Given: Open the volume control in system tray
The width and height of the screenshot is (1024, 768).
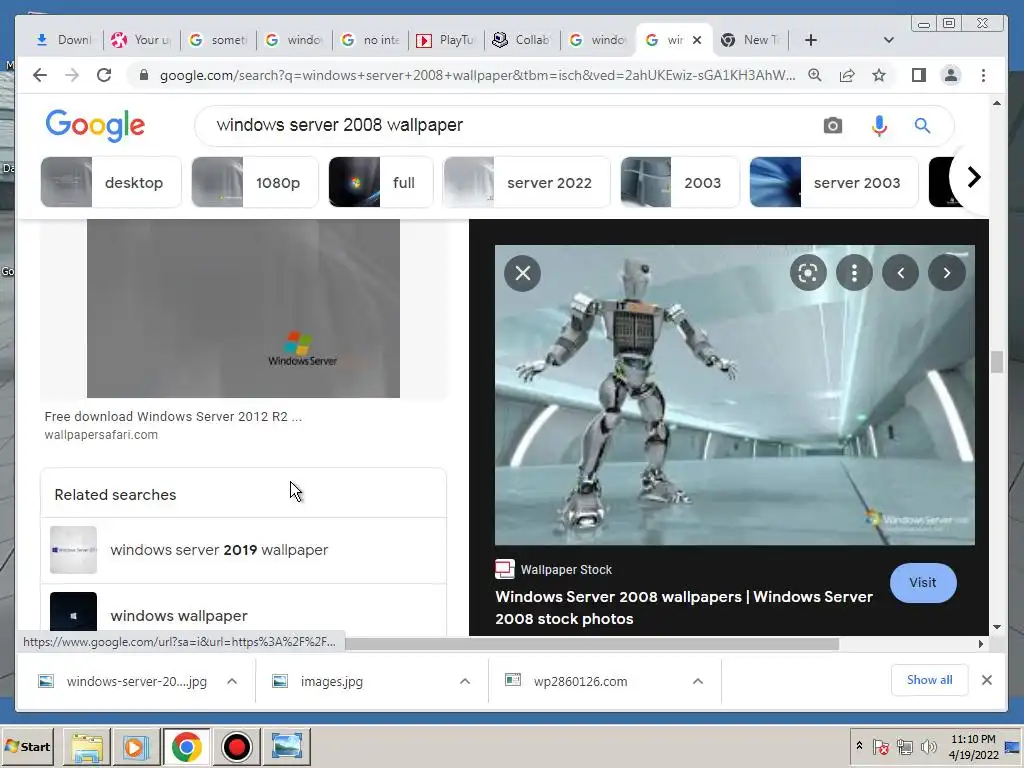Looking at the screenshot, I should pos(928,746).
